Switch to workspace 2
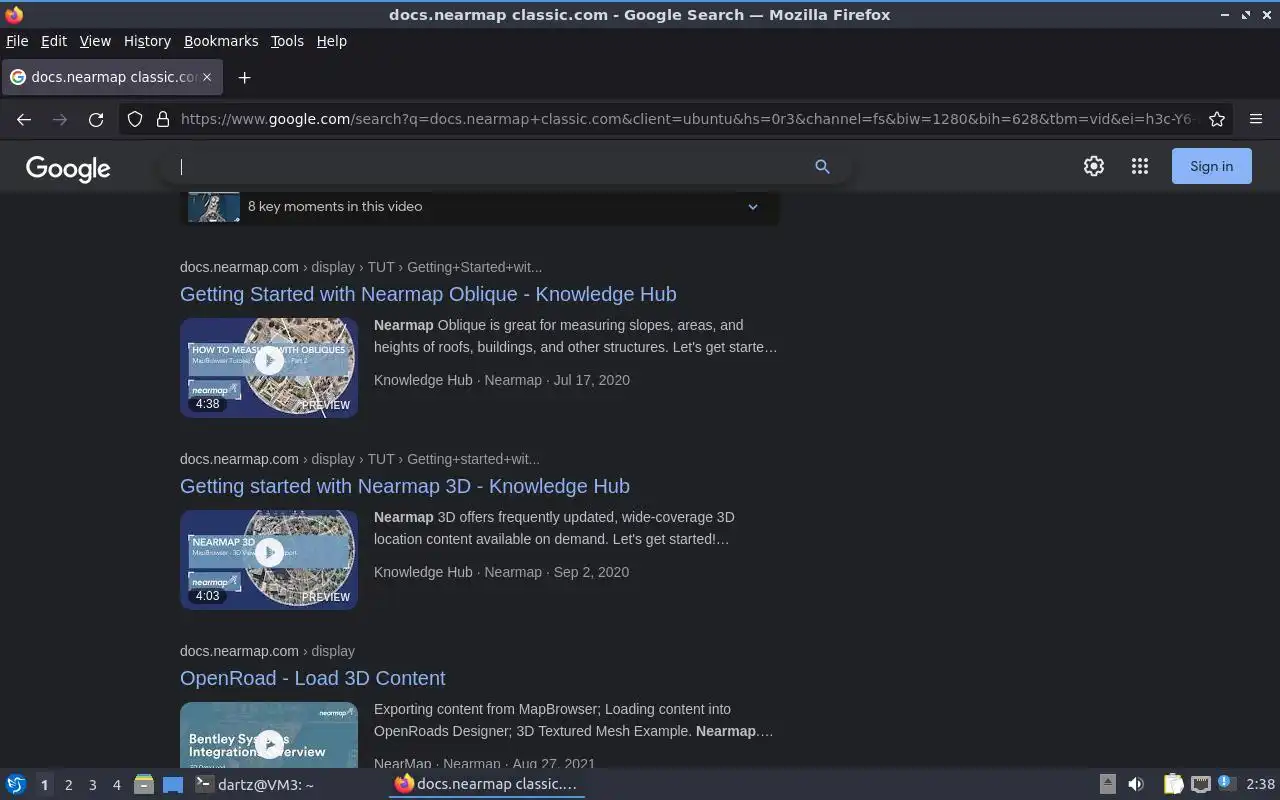1280x800 pixels. coord(68,785)
